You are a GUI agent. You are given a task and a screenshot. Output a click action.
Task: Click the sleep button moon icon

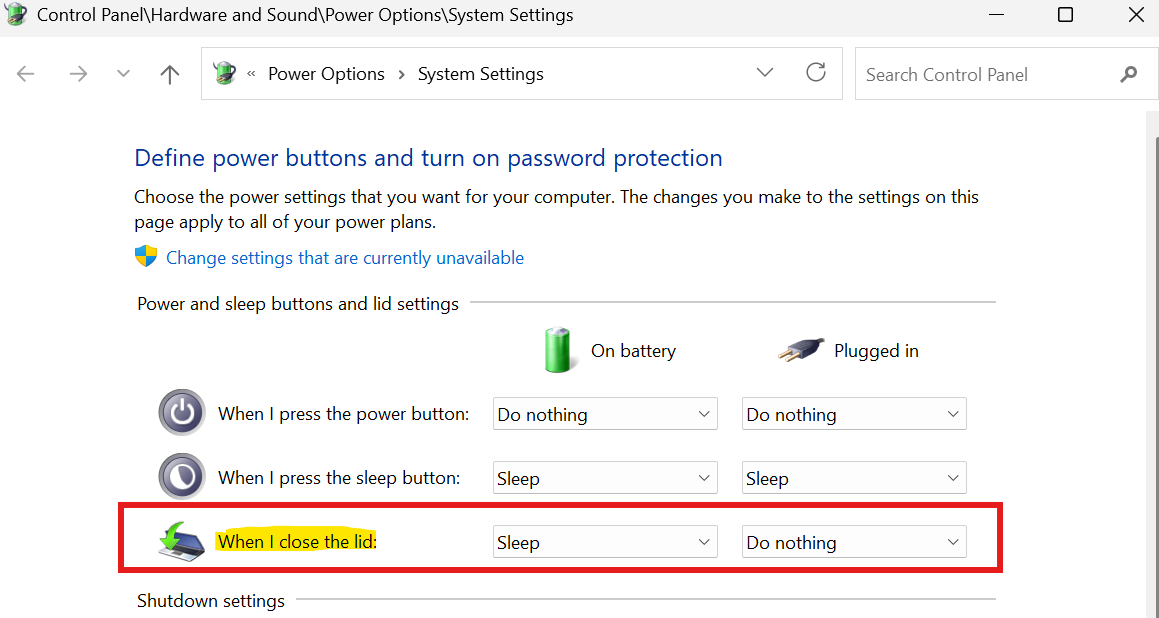pyautogui.click(x=181, y=476)
